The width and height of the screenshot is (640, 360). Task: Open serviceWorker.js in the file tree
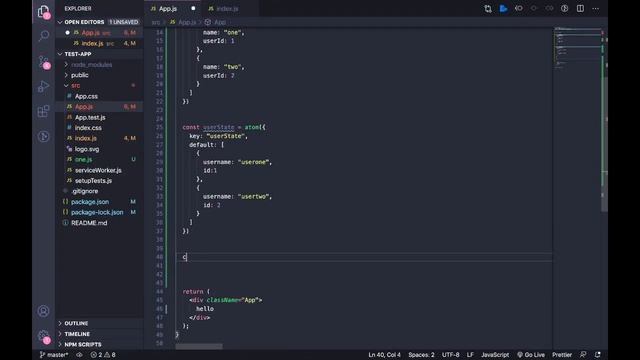click(98, 170)
